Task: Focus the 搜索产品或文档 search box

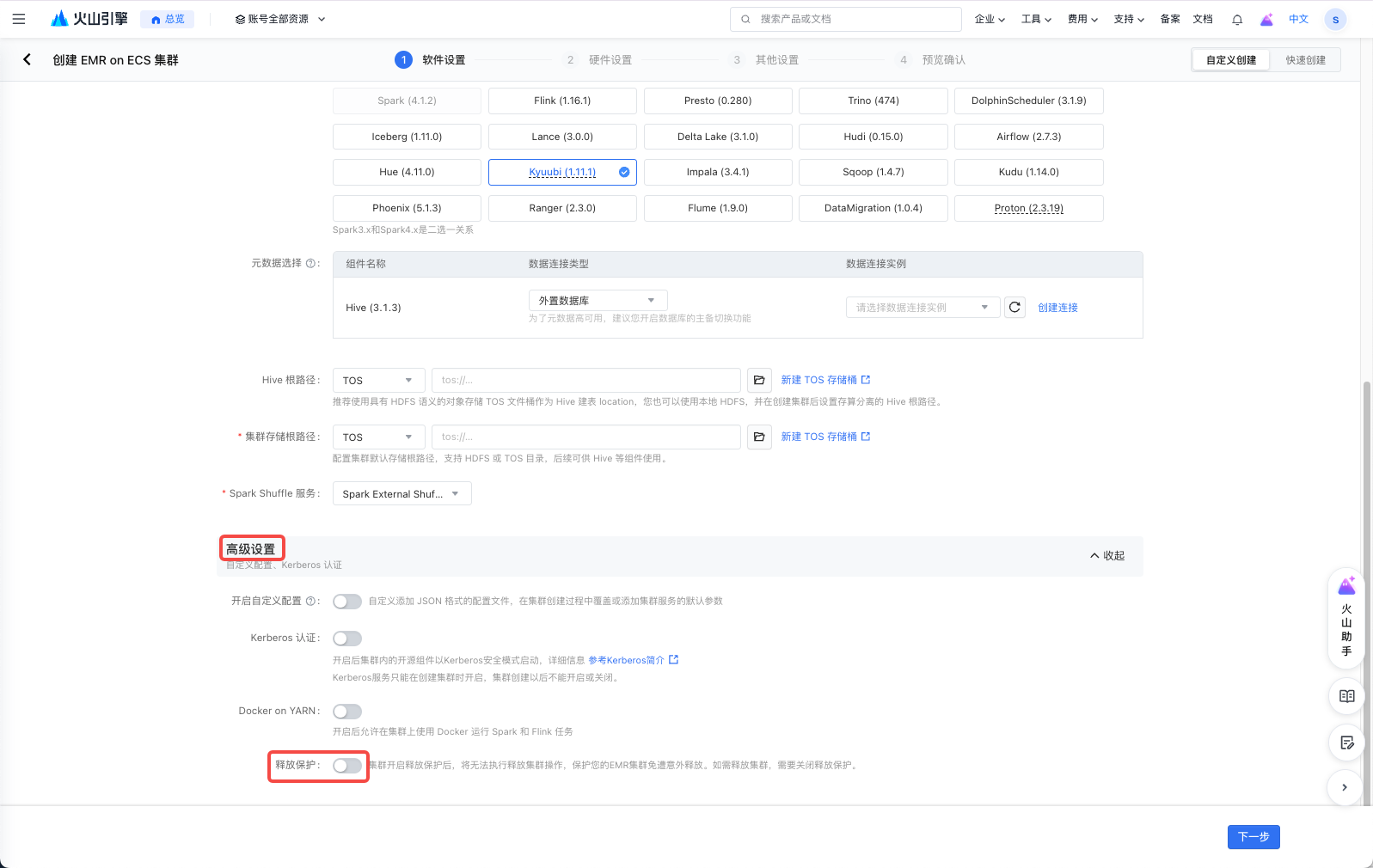Action: pos(846,19)
